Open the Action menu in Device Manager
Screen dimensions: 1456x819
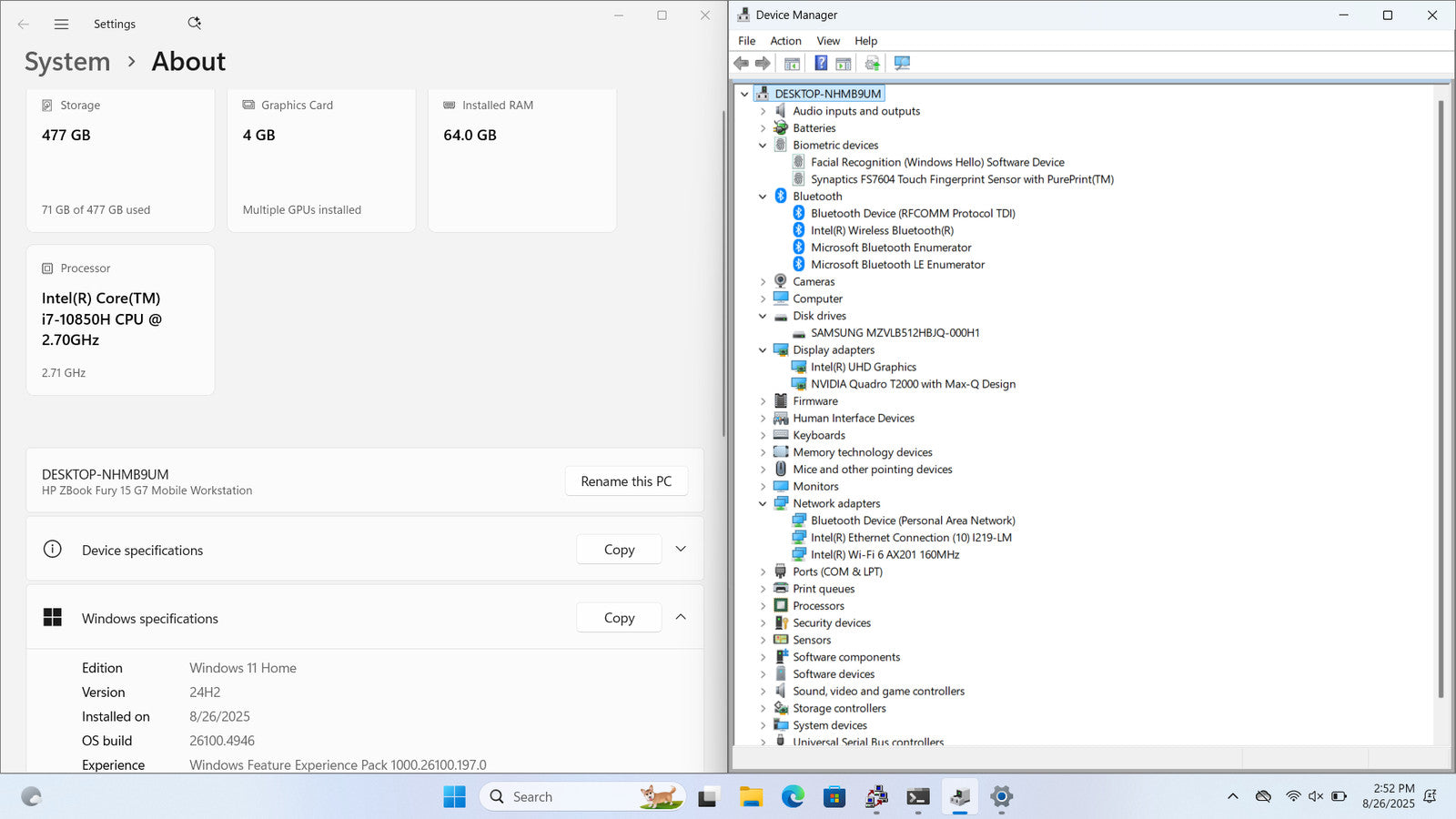pyautogui.click(x=785, y=41)
